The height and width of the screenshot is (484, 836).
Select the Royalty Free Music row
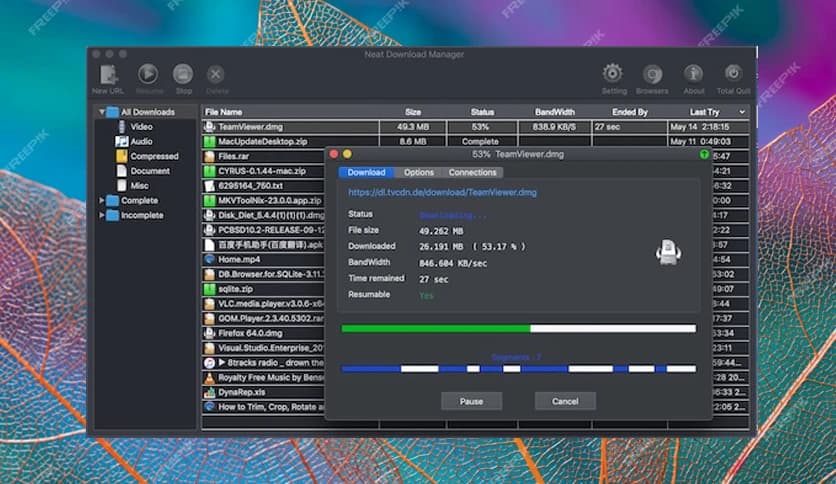tap(264, 377)
